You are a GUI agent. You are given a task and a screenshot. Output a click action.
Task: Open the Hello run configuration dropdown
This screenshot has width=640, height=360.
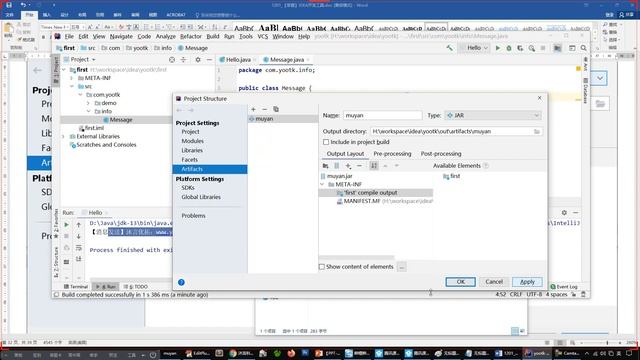[x=475, y=48]
